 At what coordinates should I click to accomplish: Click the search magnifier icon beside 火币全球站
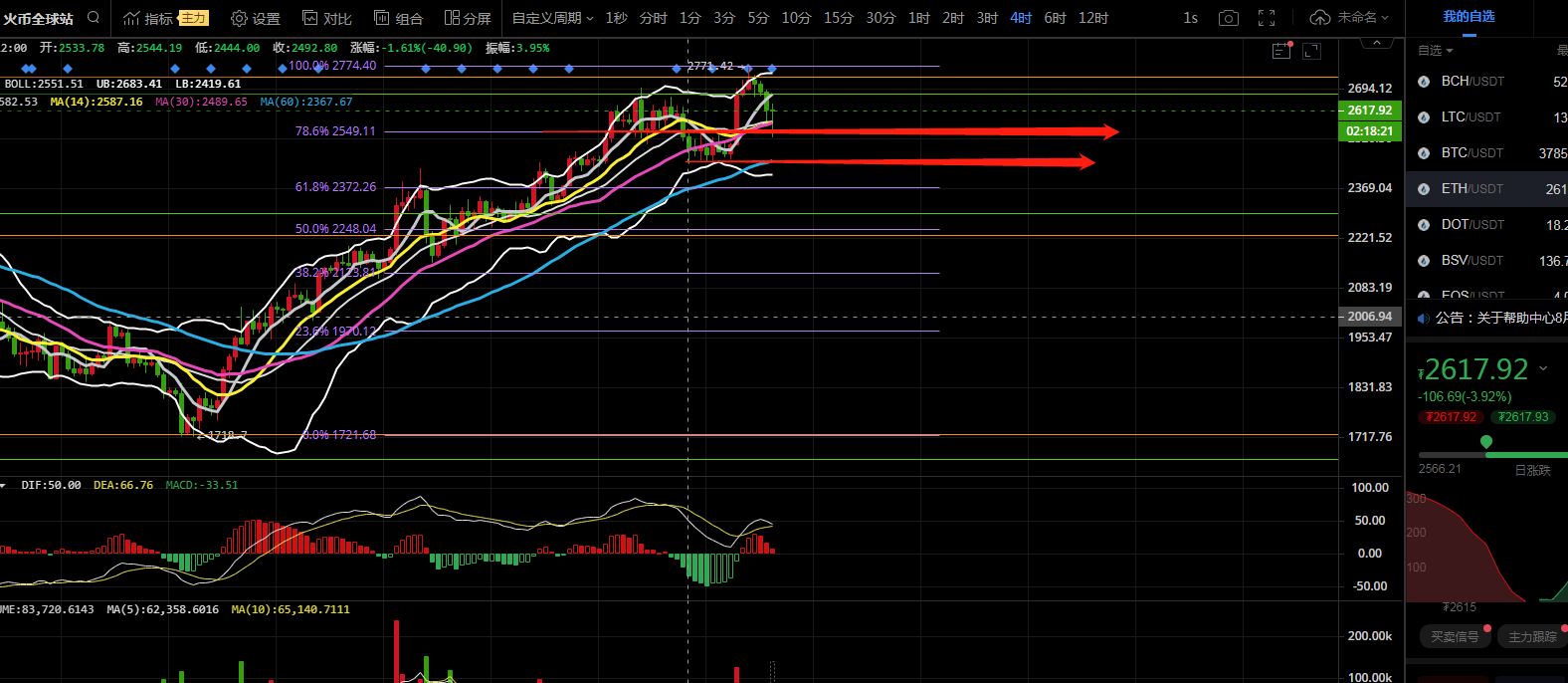click(x=94, y=18)
